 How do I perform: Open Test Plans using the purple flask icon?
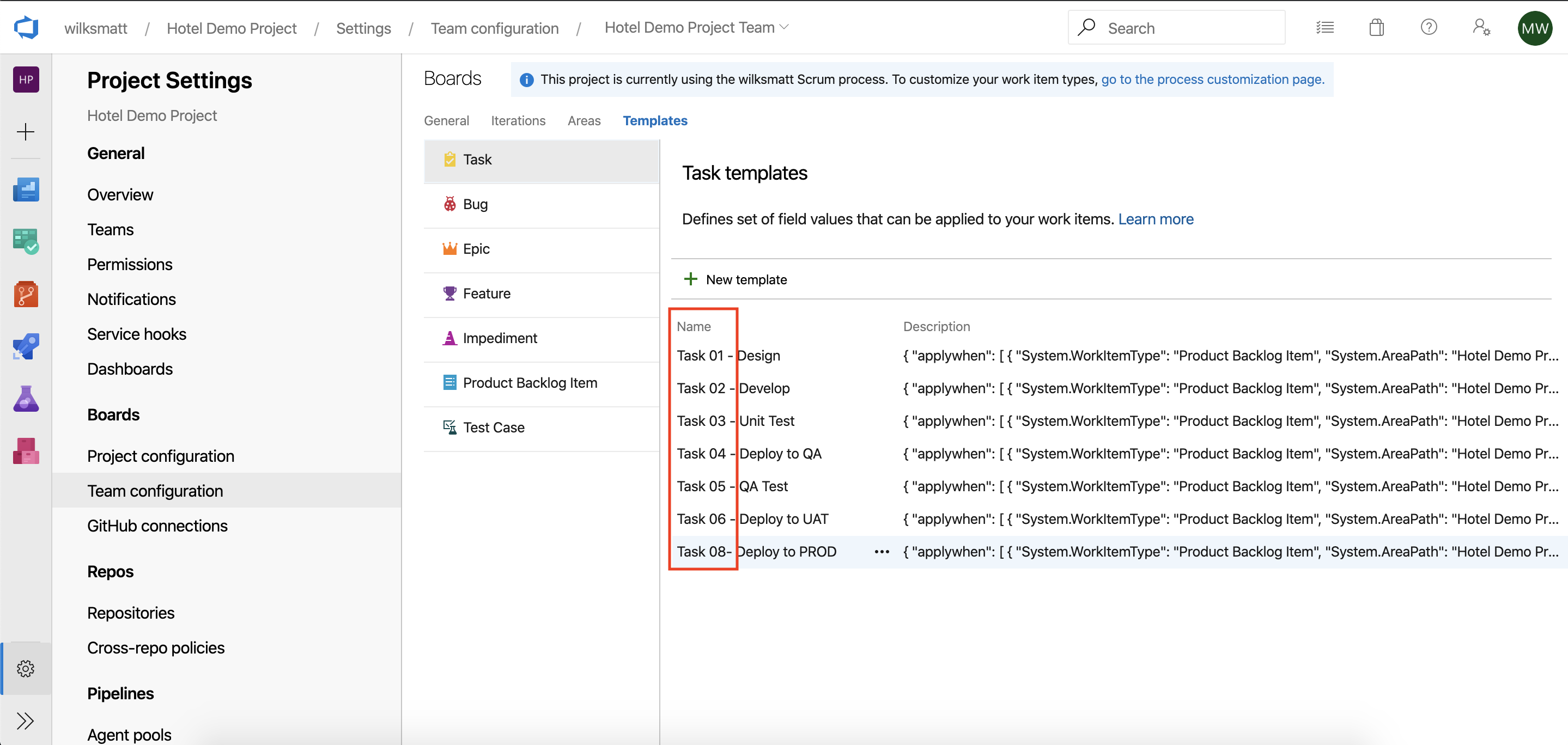(26, 399)
